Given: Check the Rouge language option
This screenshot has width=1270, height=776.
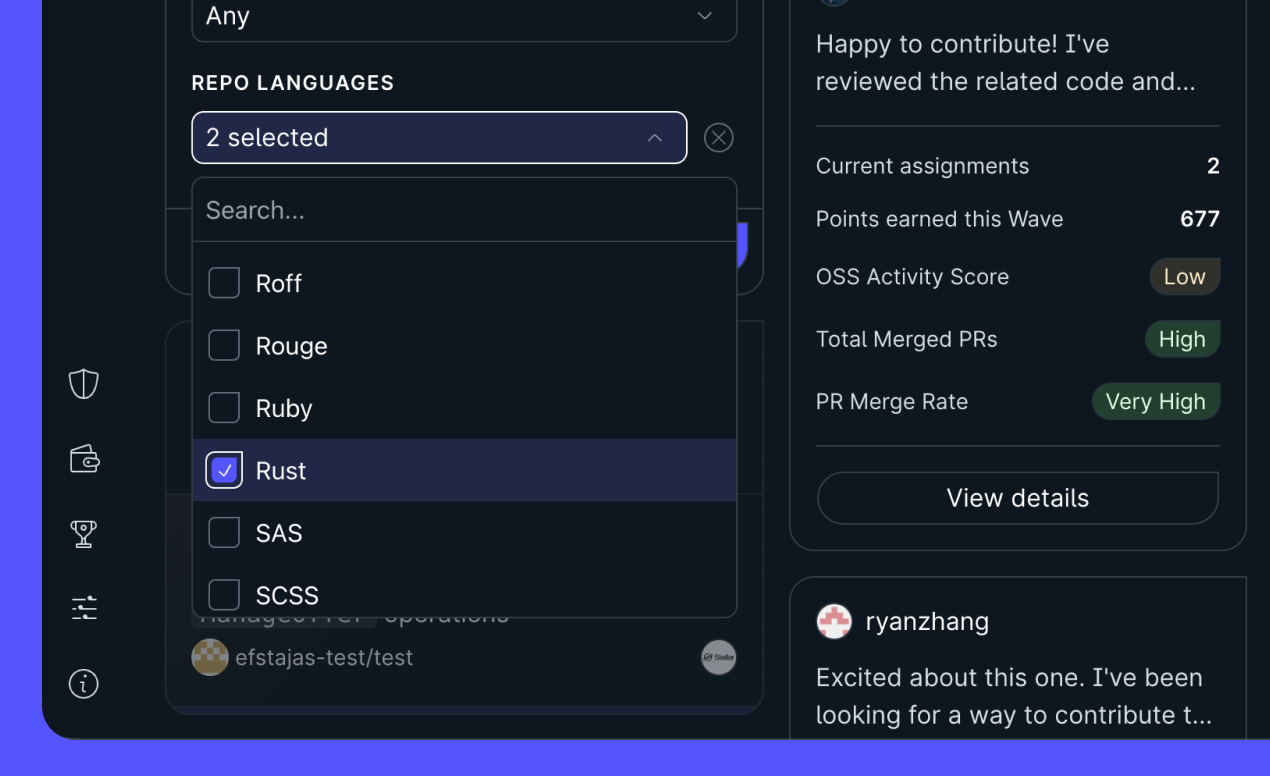Looking at the screenshot, I should tap(224, 345).
